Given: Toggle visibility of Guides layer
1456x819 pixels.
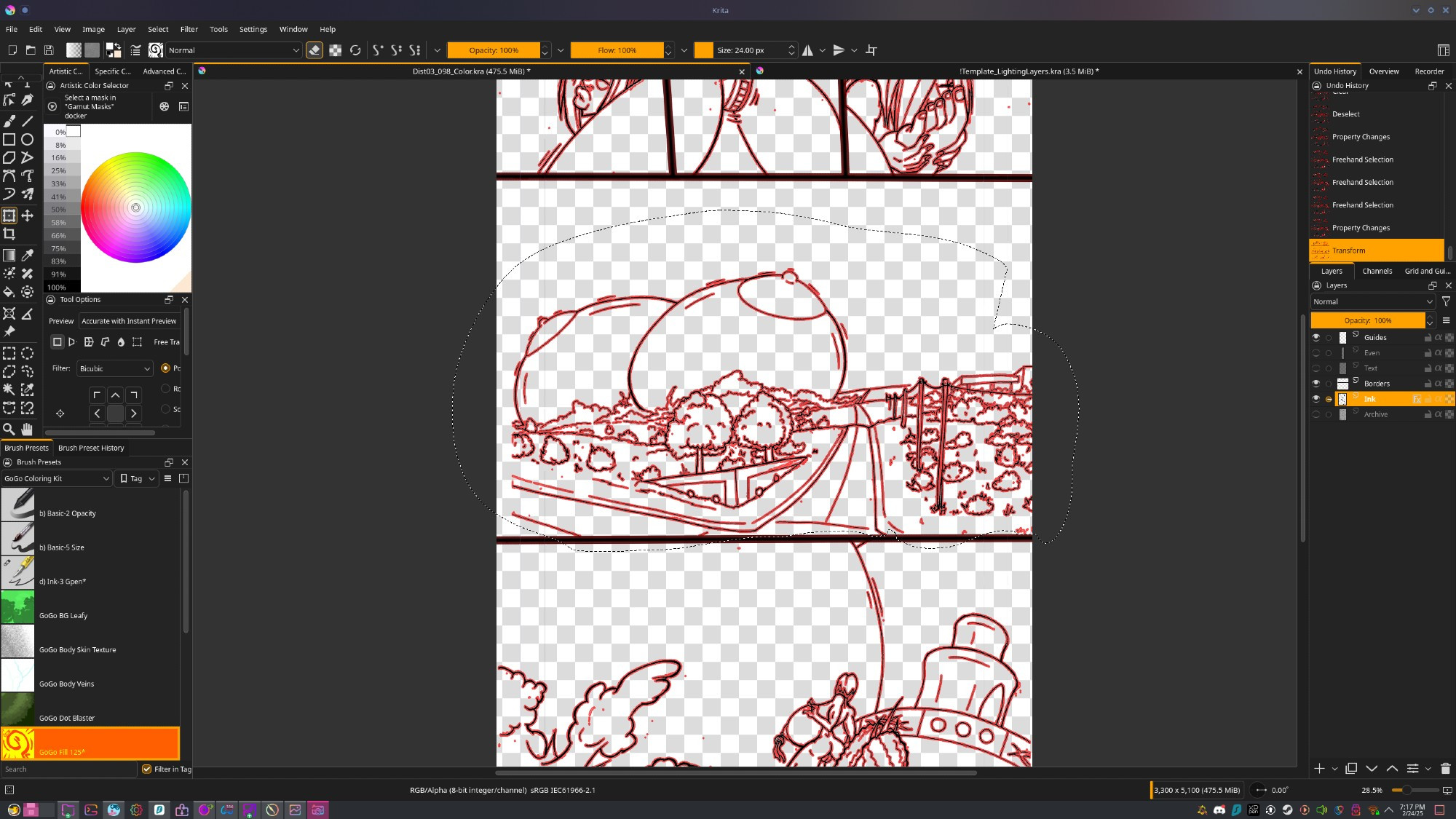Looking at the screenshot, I should coord(1315,337).
